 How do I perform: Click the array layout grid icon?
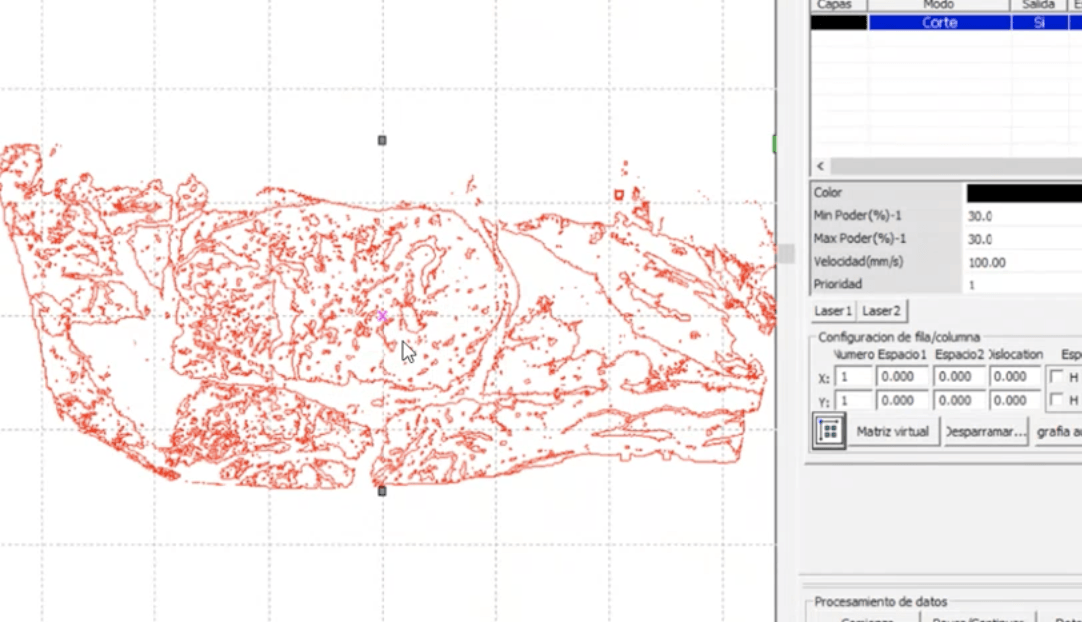tap(829, 432)
